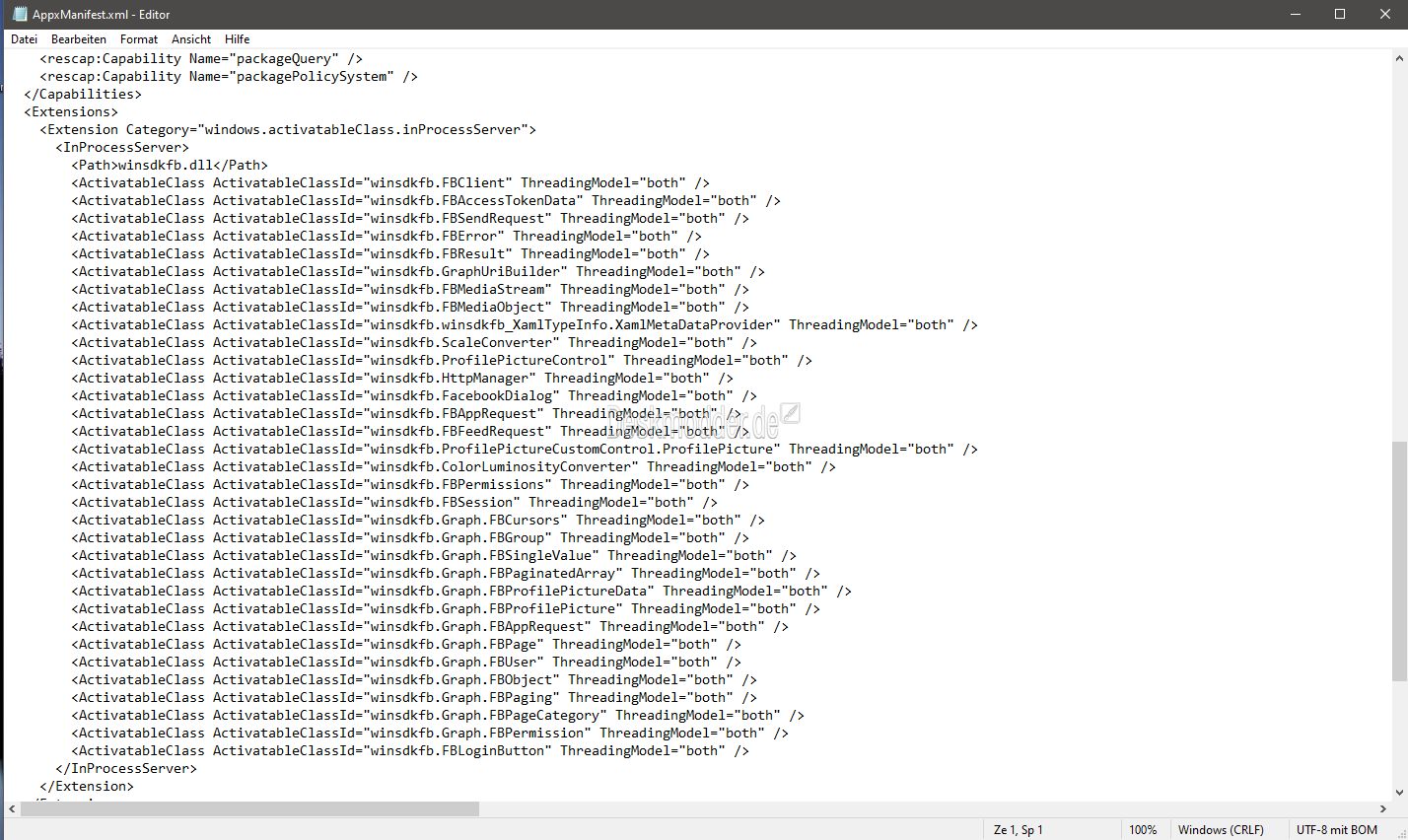
Task: Click the winsdkfb.Graph.FBObject class line
Action: point(414,679)
